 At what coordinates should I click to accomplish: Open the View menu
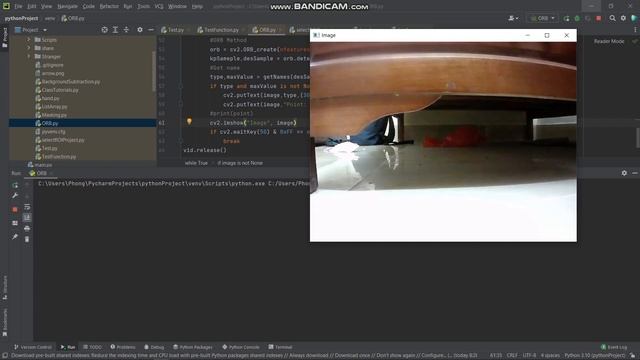[x=47, y=7]
